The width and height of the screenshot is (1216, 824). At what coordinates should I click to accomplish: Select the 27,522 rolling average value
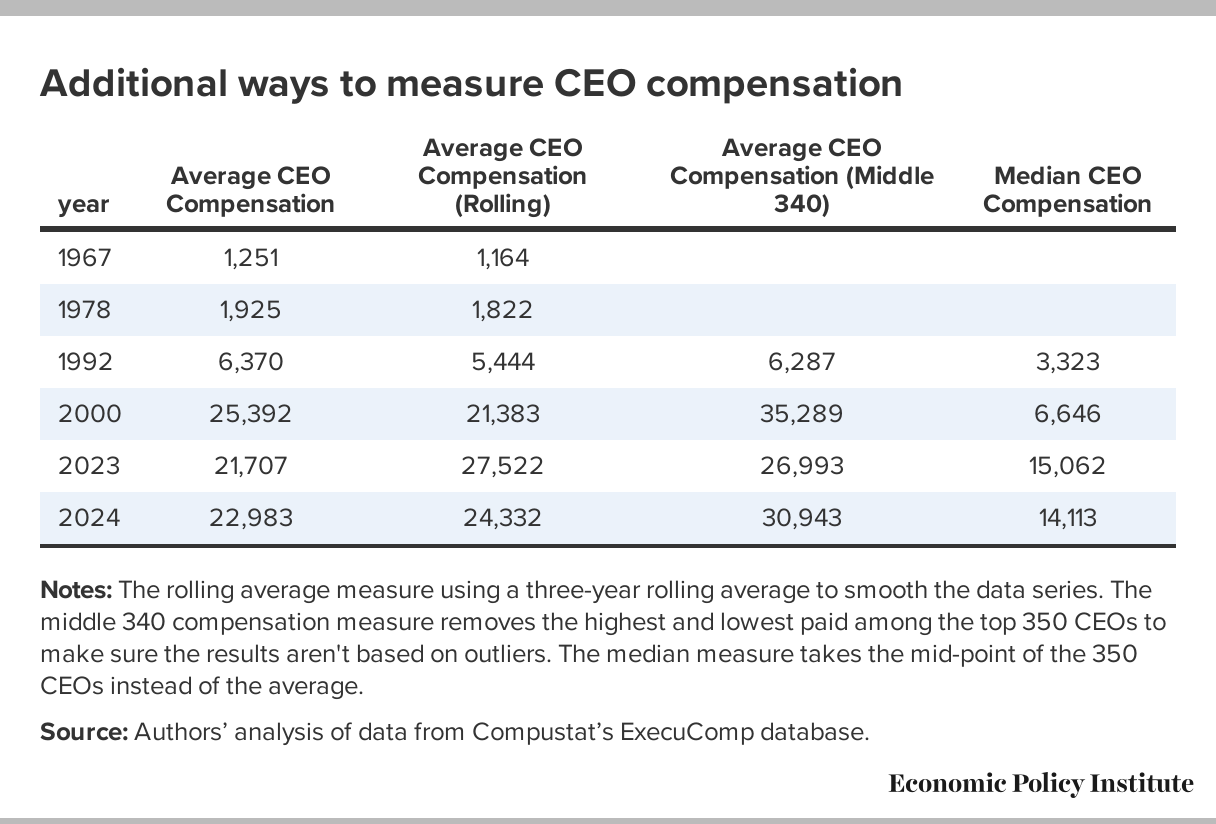502,466
